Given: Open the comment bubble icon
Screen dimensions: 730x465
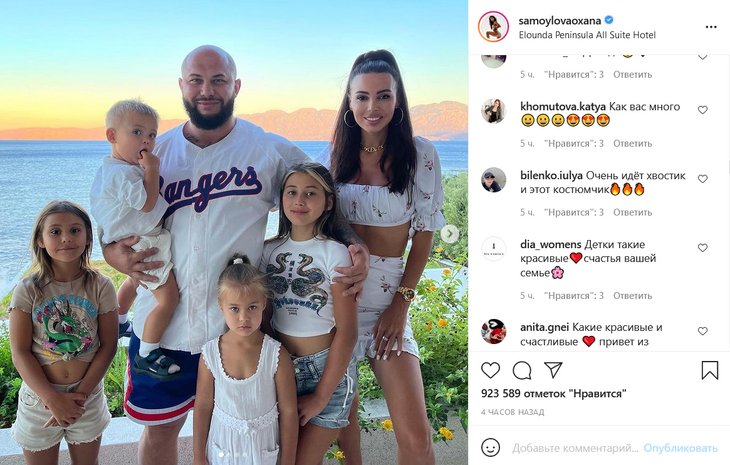Looking at the screenshot, I should 522,371.
